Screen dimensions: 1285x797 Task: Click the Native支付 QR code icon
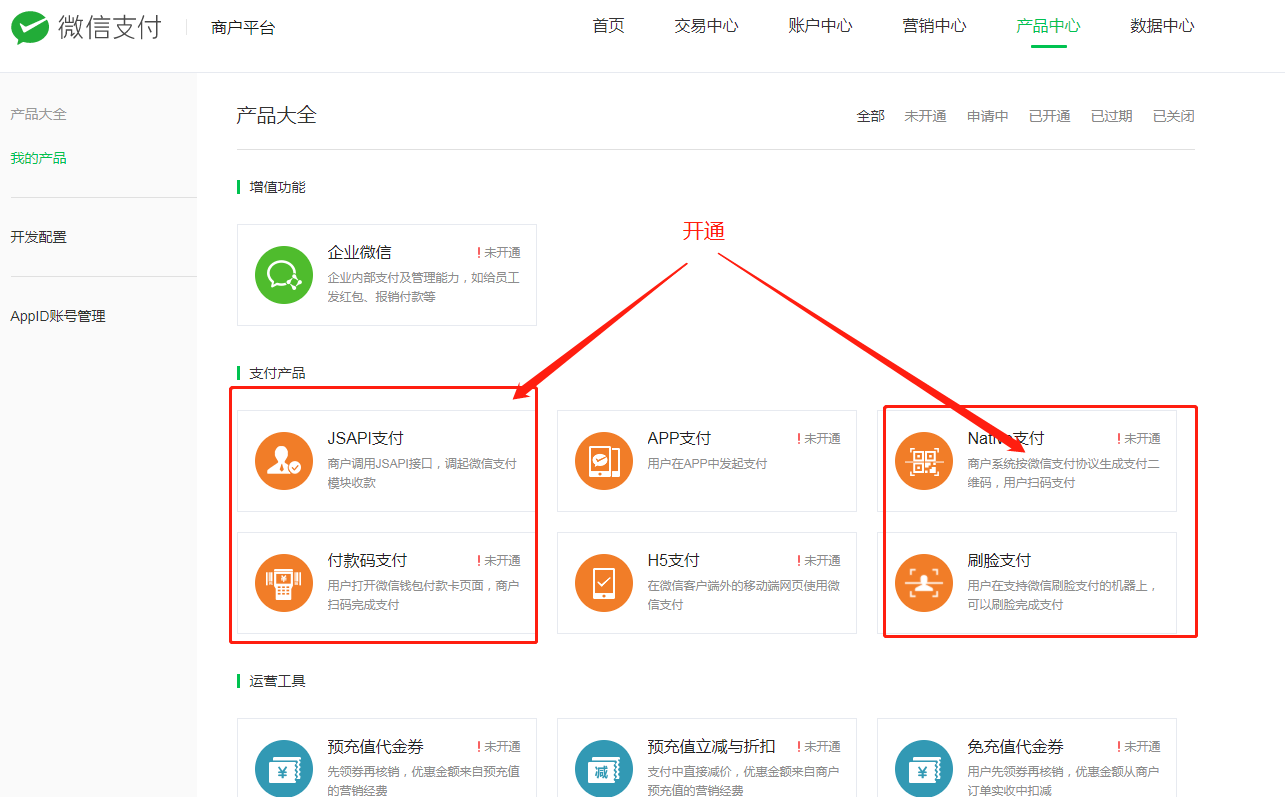pos(924,461)
